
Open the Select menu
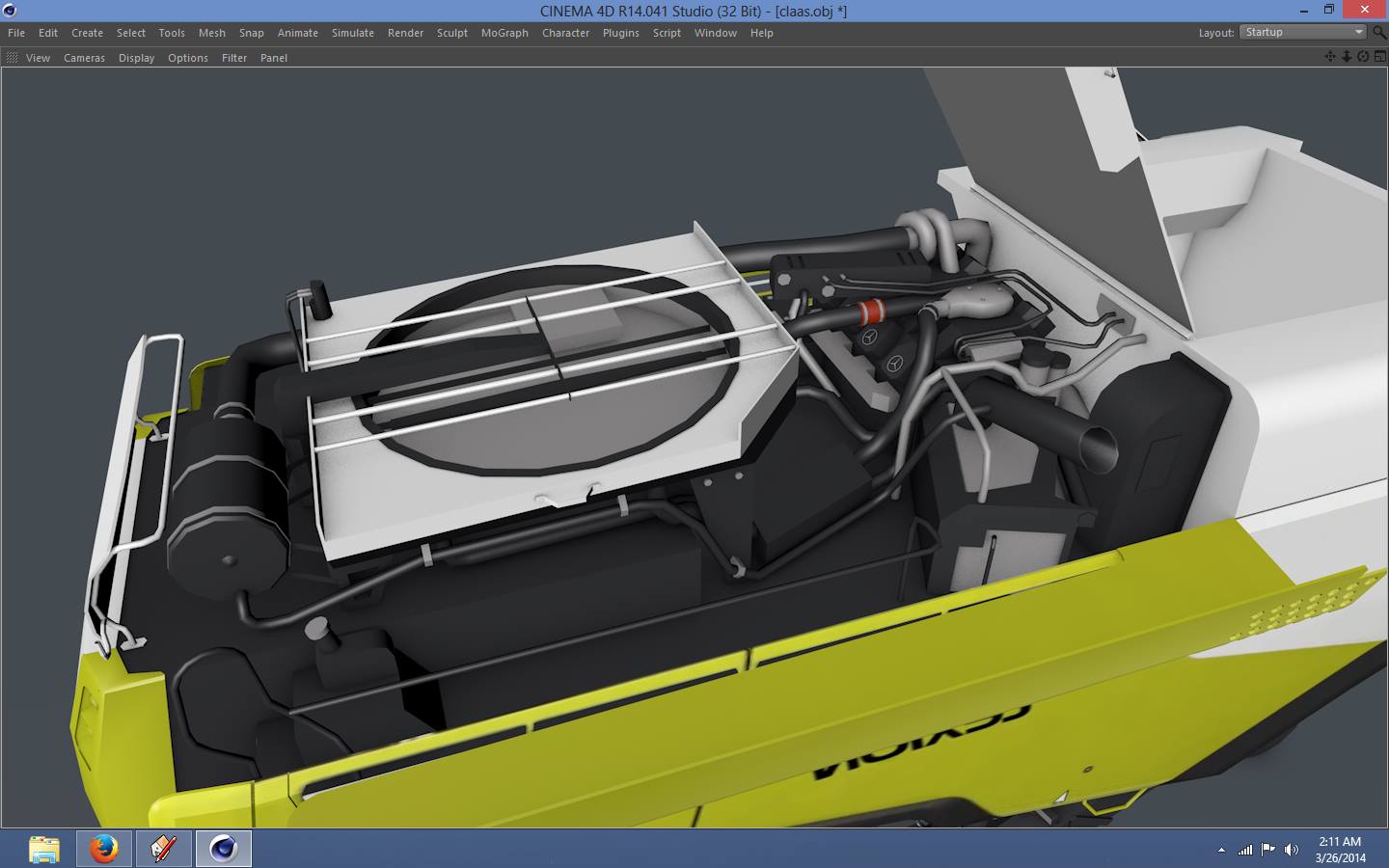(x=131, y=33)
